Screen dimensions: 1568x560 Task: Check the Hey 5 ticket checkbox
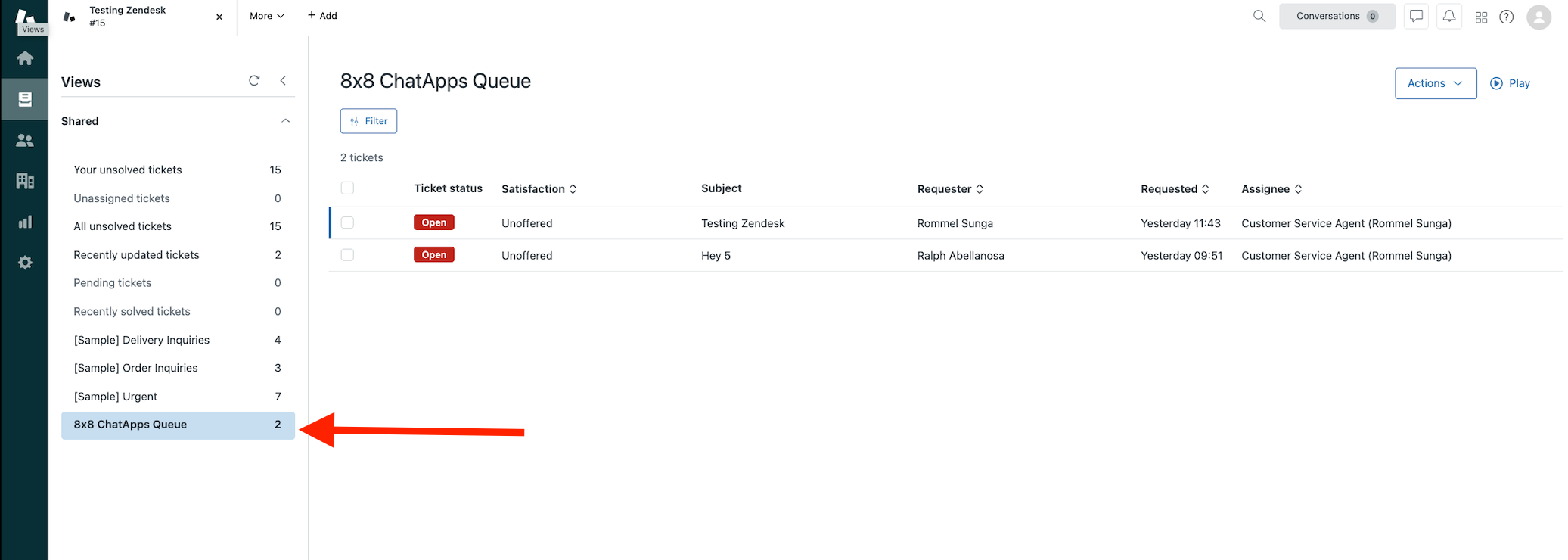(x=347, y=255)
